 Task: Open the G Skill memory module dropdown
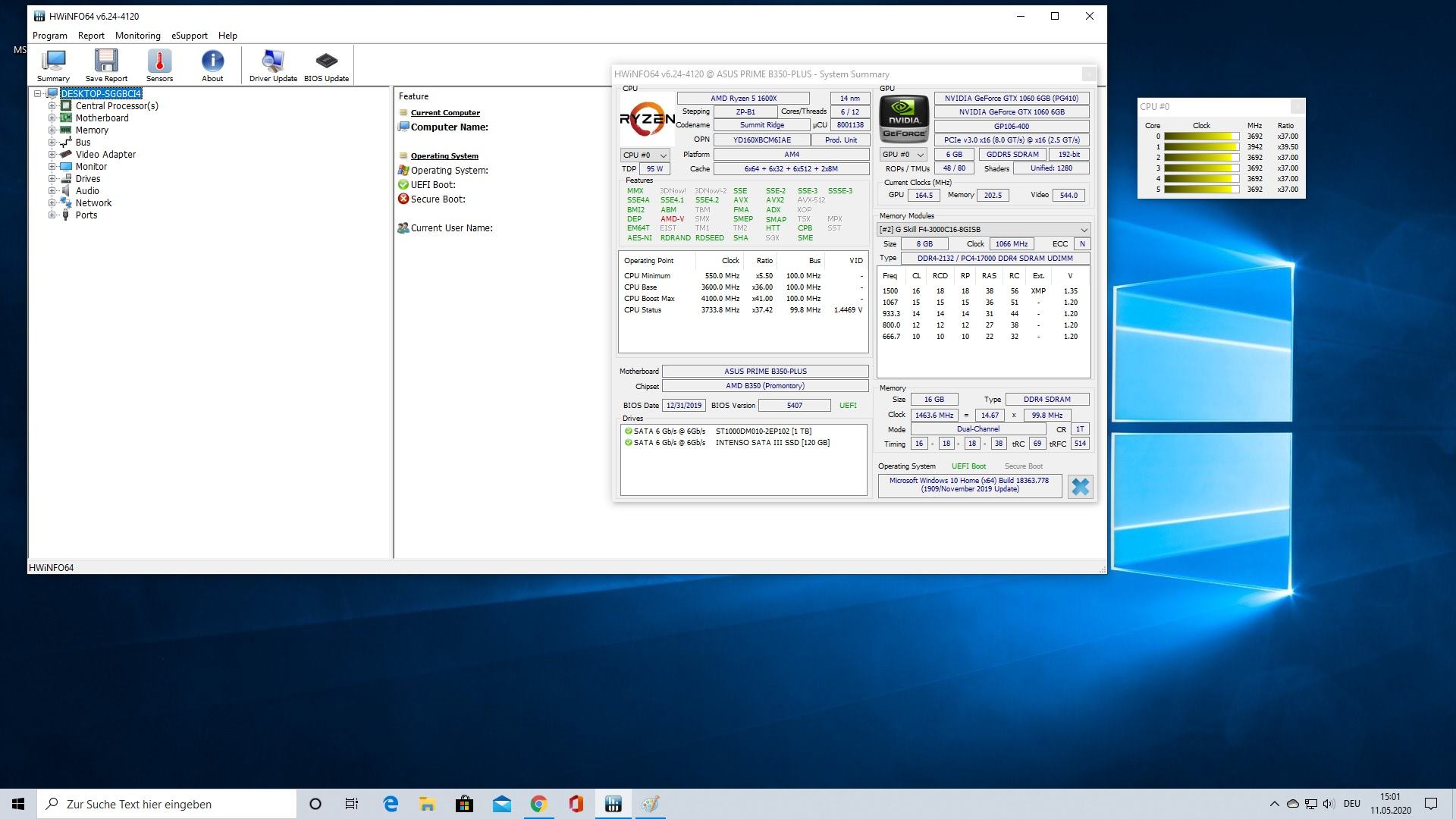tap(983, 229)
